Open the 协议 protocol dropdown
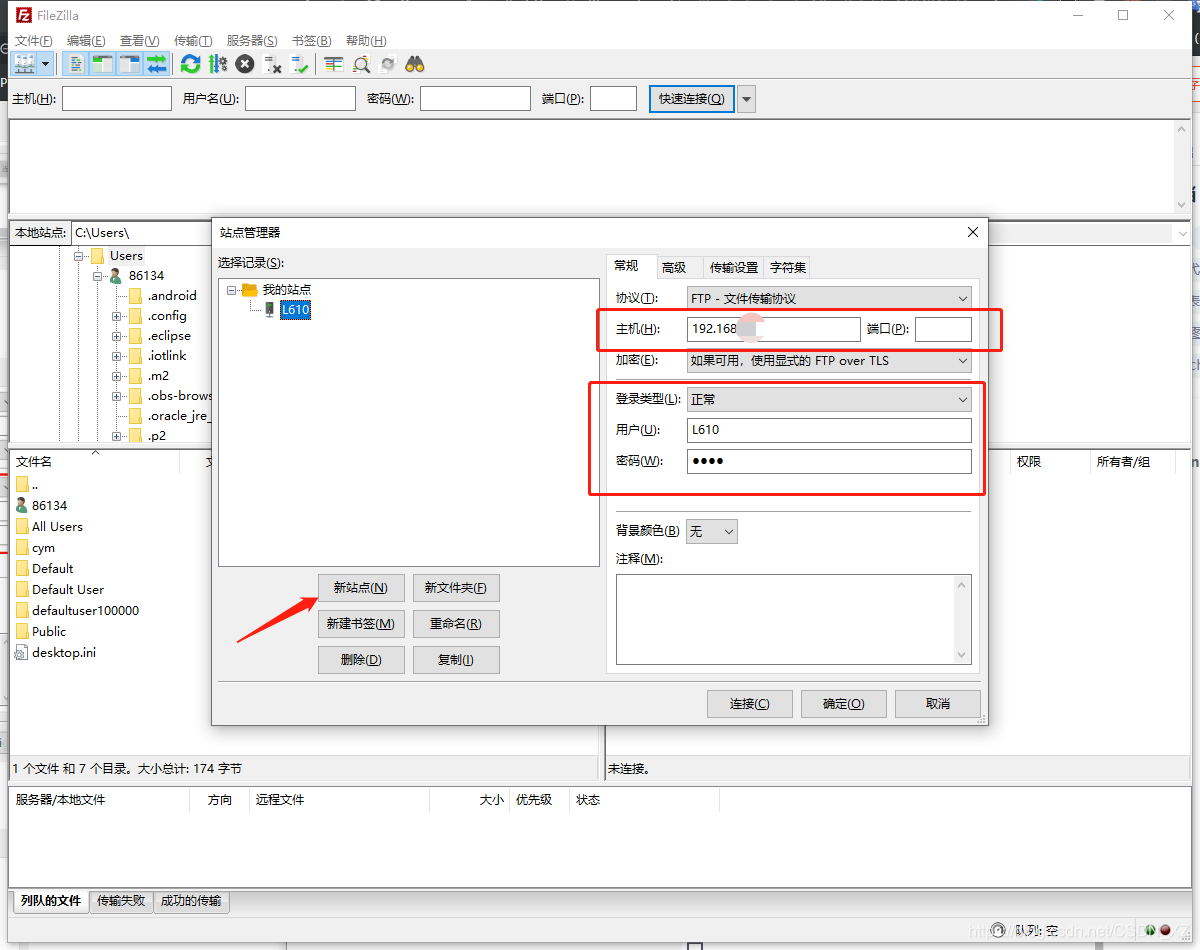The height and width of the screenshot is (950, 1200). pyautogui.click(x=829, y=298)
